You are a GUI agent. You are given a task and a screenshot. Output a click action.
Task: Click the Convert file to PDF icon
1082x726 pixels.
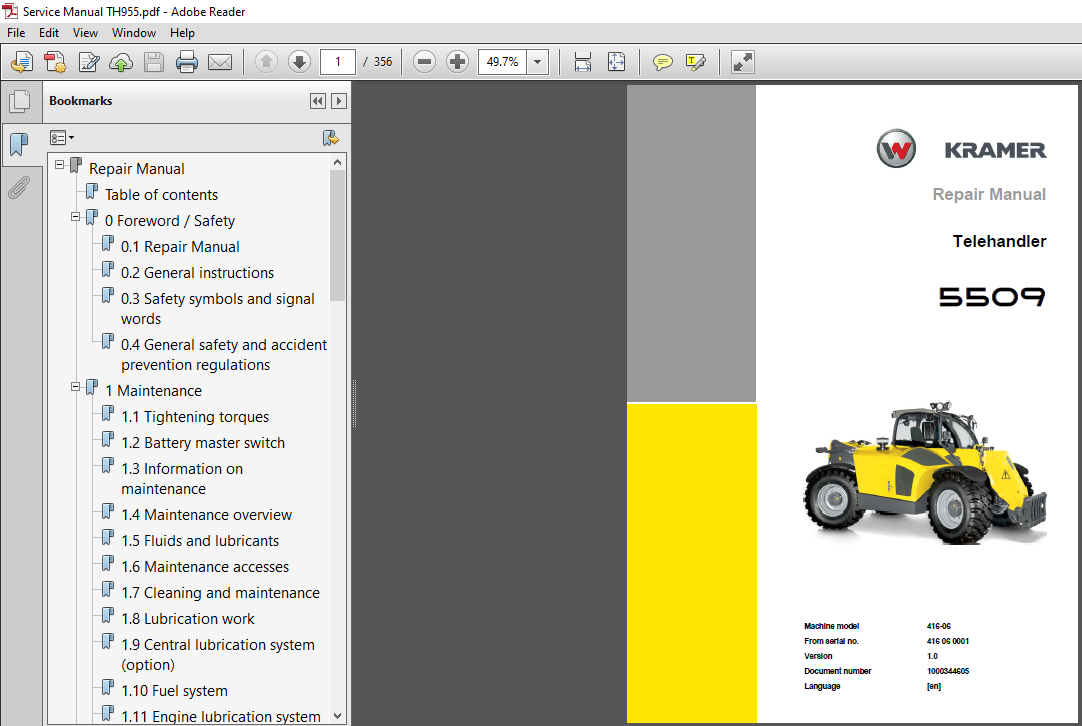[55, 62]
